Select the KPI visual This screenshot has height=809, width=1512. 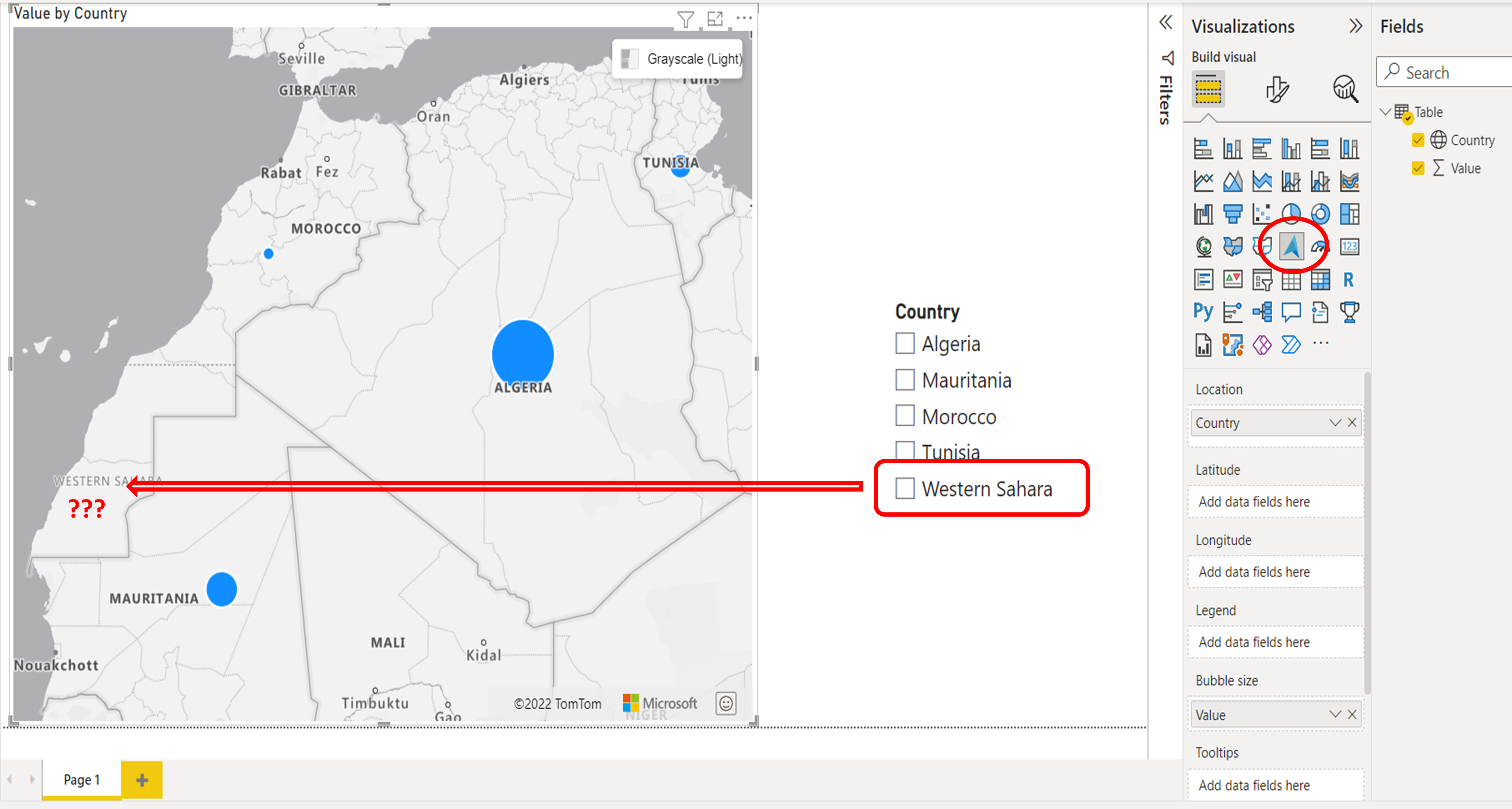(x=1232, y=280)
